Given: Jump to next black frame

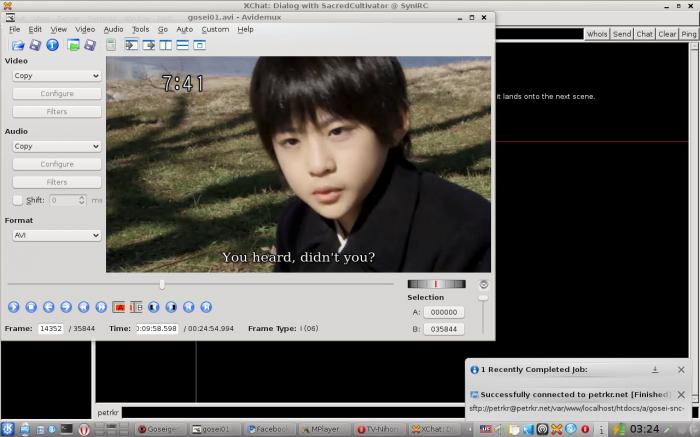Looking at the screenshot, I should [x=171, y=307].
